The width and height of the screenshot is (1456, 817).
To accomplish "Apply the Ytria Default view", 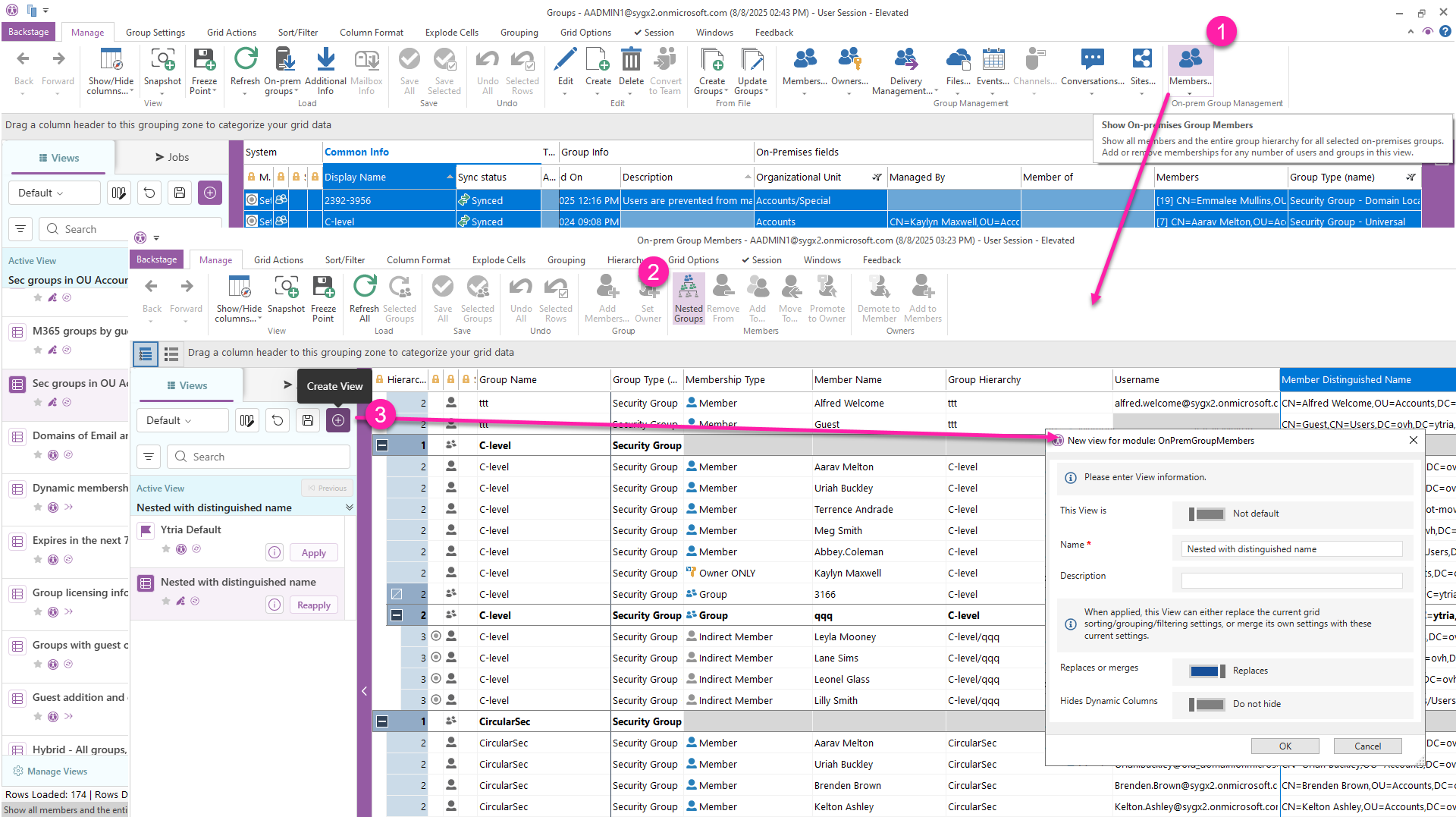I will click(314, 553).
